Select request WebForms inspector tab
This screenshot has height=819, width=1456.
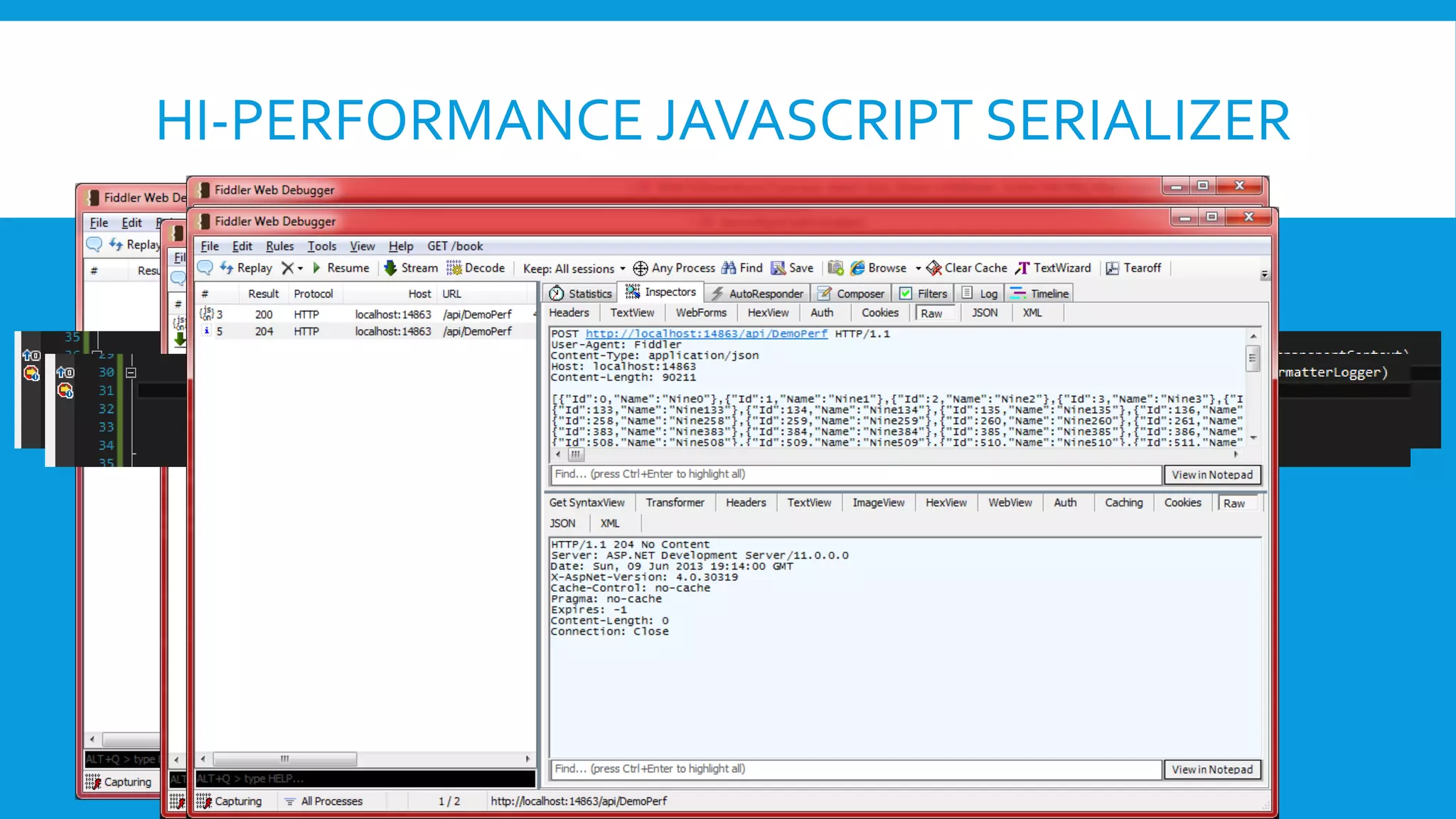pos(701,313)
